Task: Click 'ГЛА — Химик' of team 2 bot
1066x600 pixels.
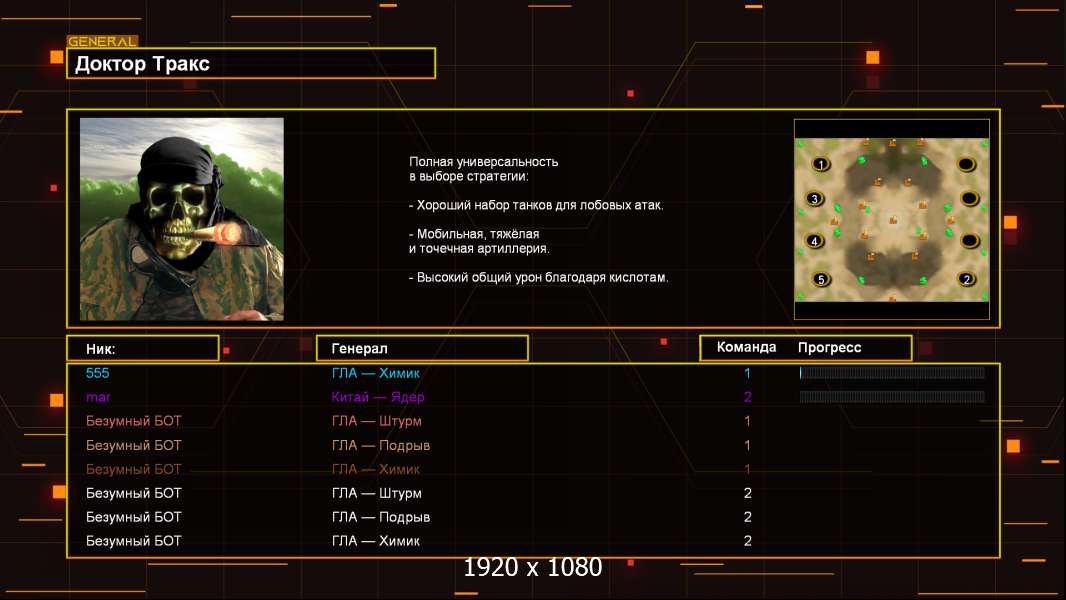Action: (x=375, y=541)
